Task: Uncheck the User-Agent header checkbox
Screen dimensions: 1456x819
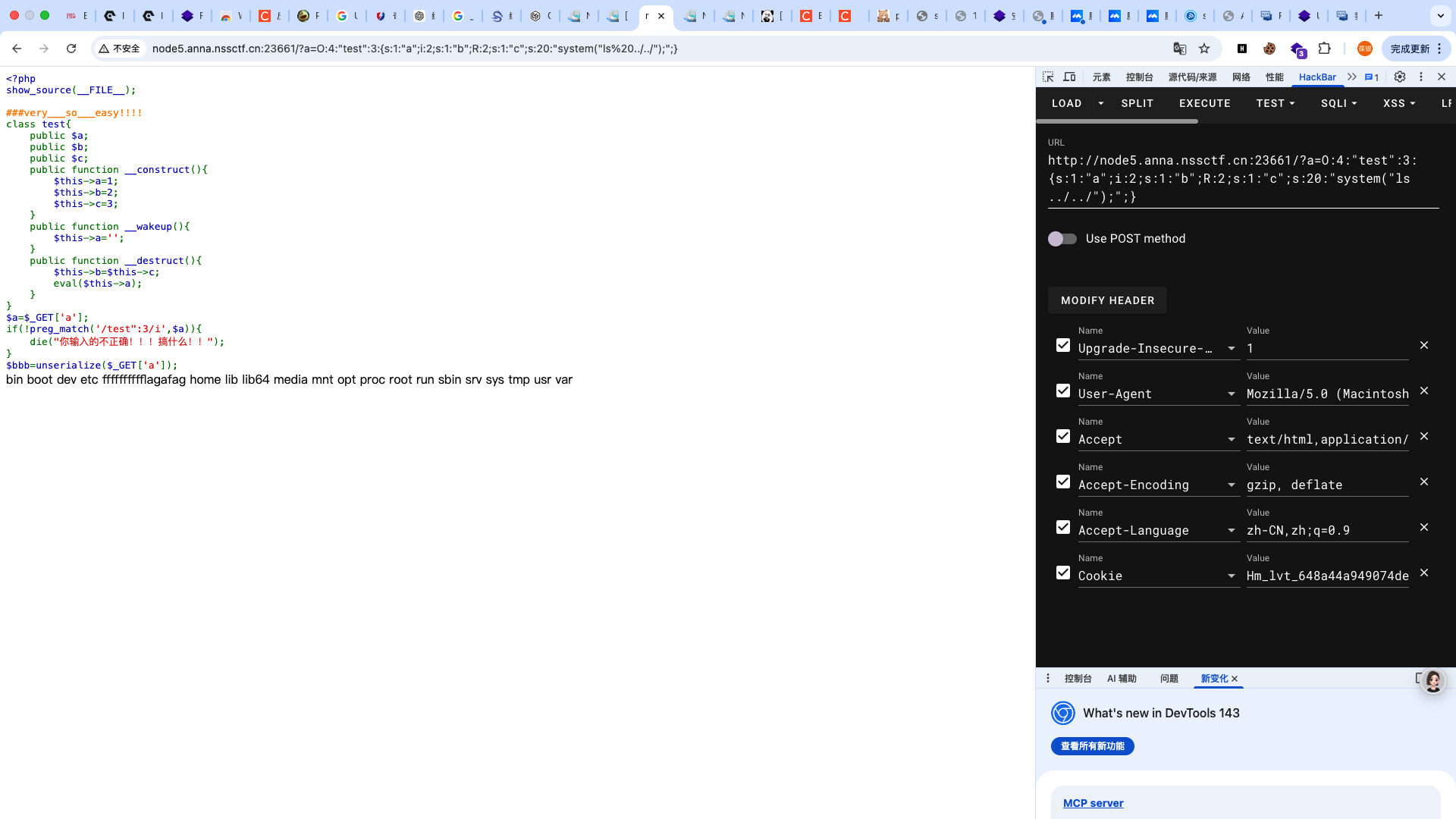Action: (x=1063, y=391)
